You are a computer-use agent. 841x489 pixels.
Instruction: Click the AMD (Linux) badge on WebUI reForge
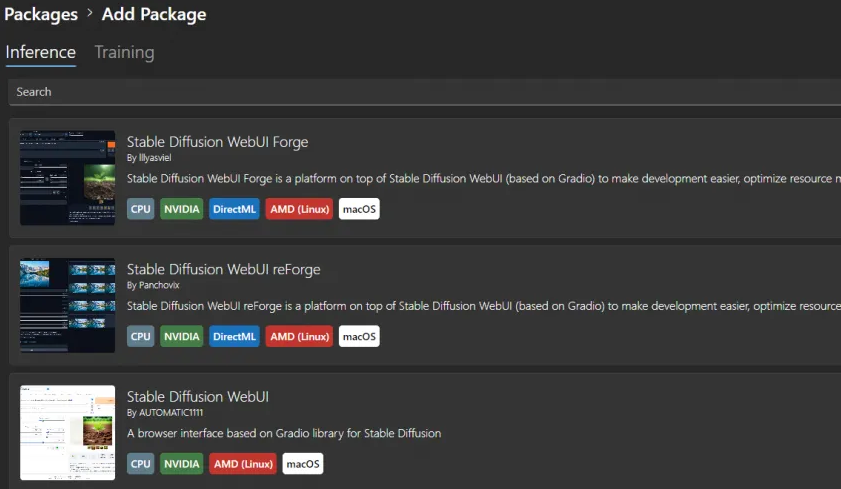click(x=299, y=336)
